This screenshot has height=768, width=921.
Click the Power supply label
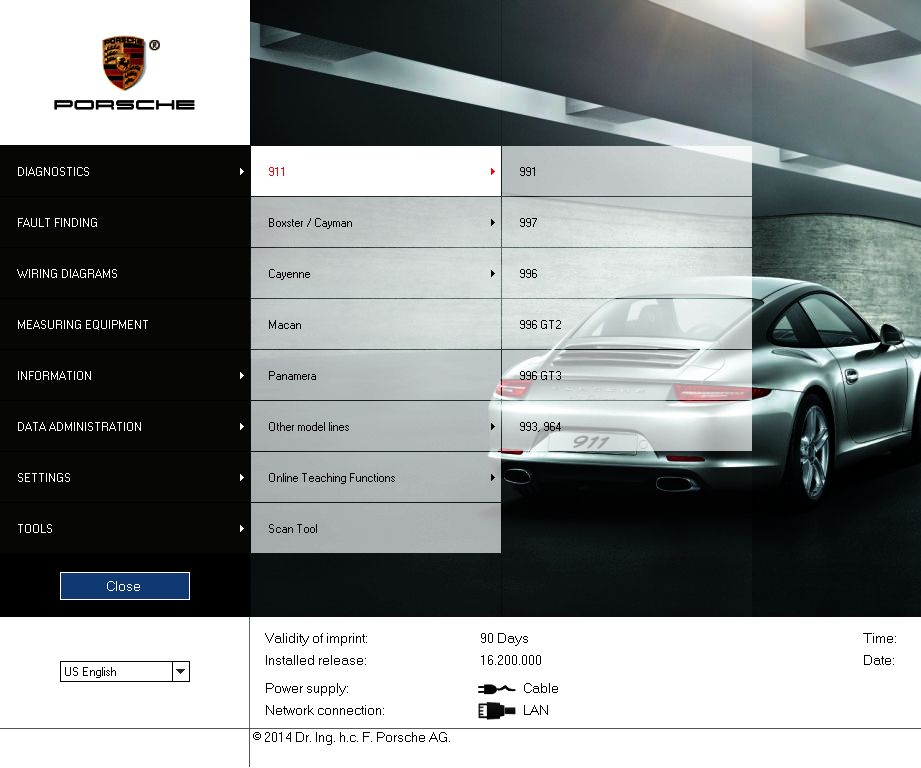coord(307,688)
